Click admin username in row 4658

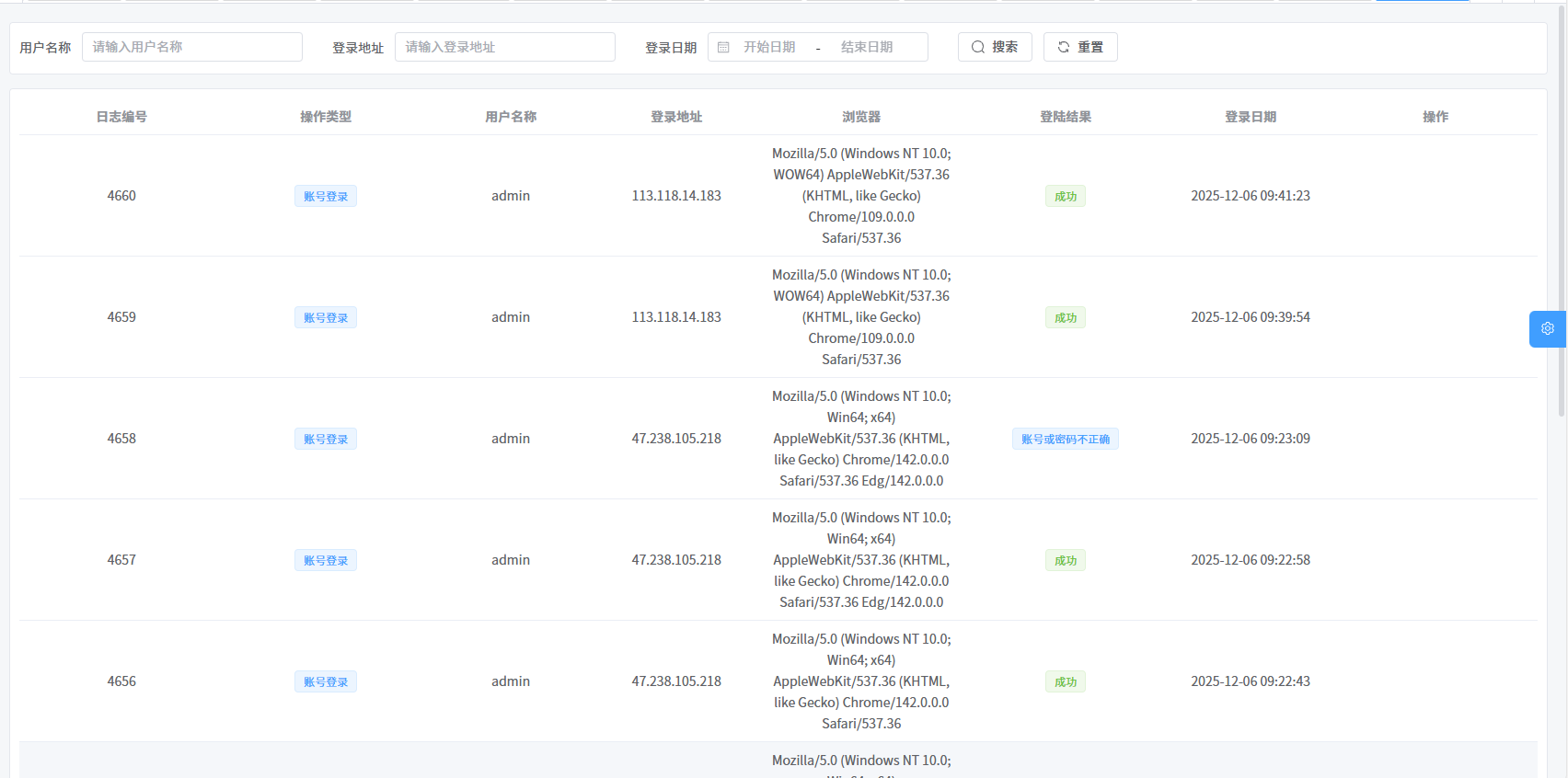511,439
